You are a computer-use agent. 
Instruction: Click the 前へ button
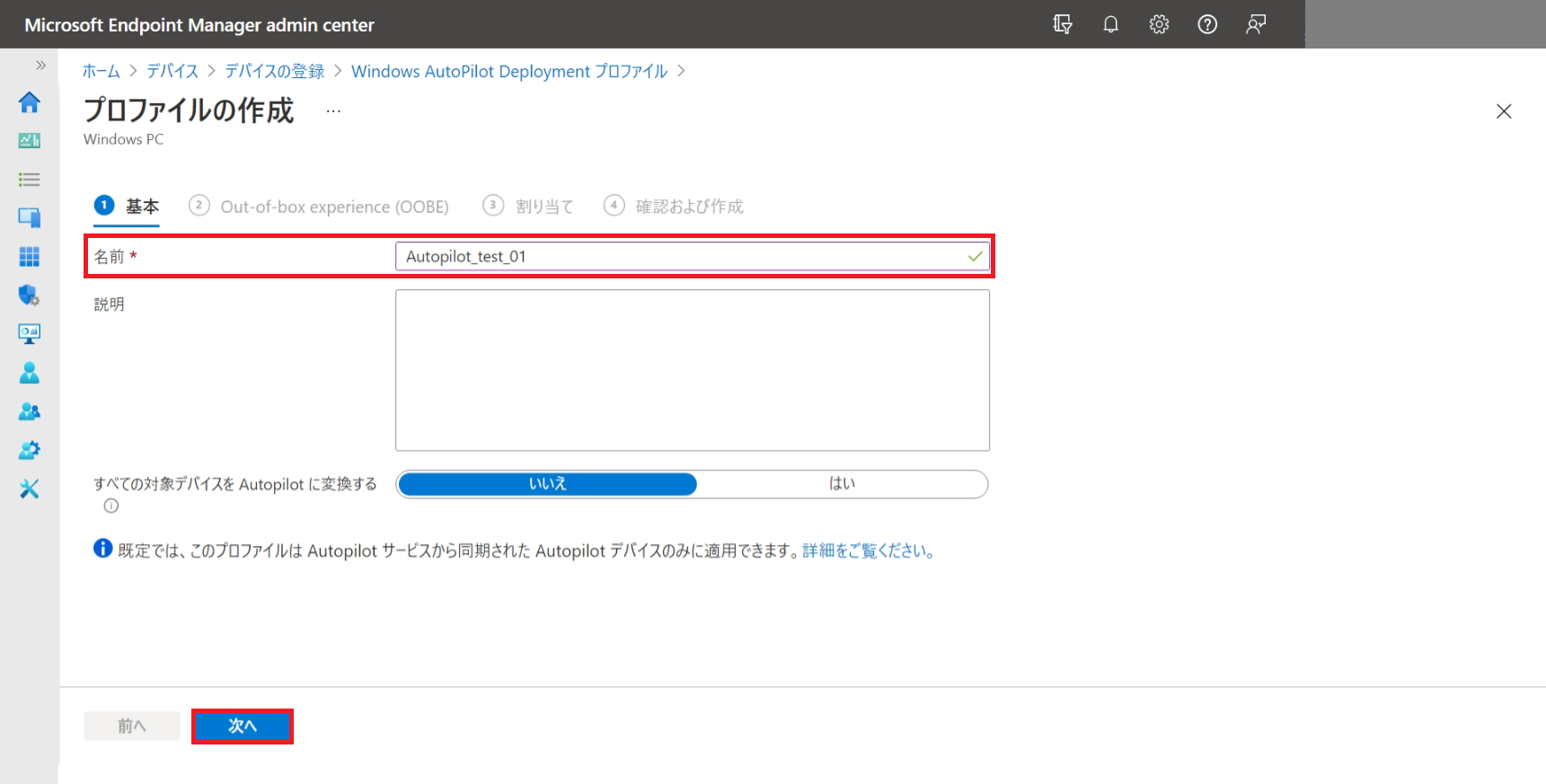click(132, 726)
